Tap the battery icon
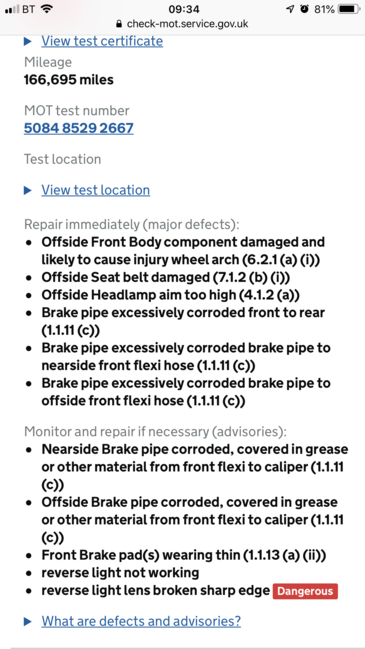 (x=349, y=9)
